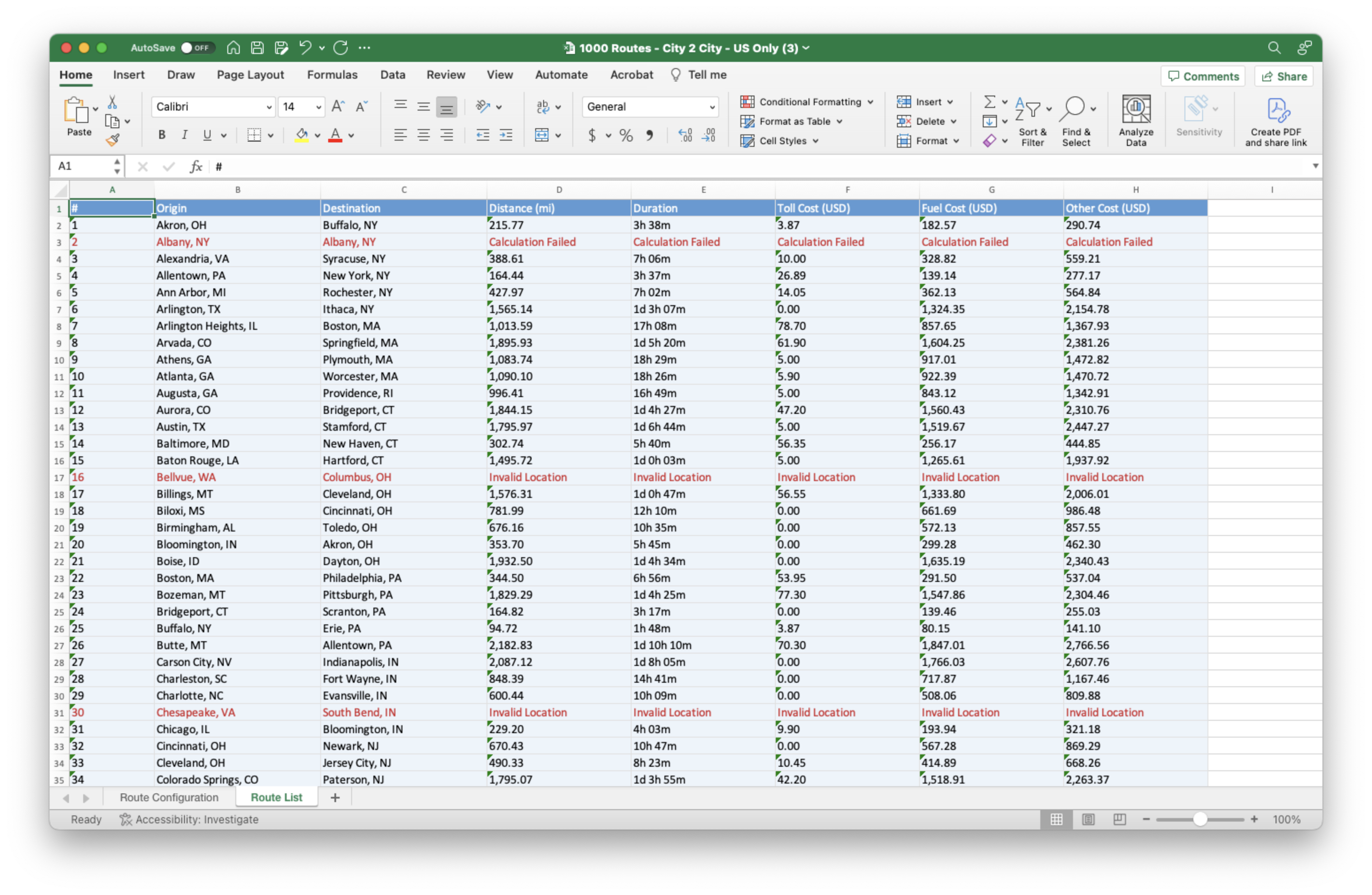Click the Clear eraser icon

[x=990, y=141]
